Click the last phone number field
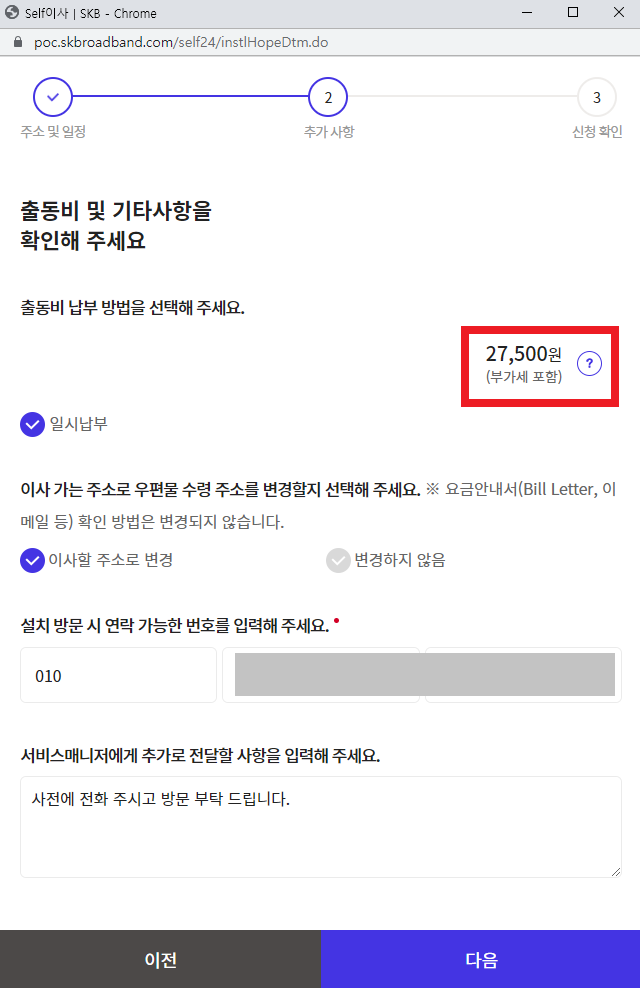The height and width of the screenshot is (988, 640). pos(523,675)
